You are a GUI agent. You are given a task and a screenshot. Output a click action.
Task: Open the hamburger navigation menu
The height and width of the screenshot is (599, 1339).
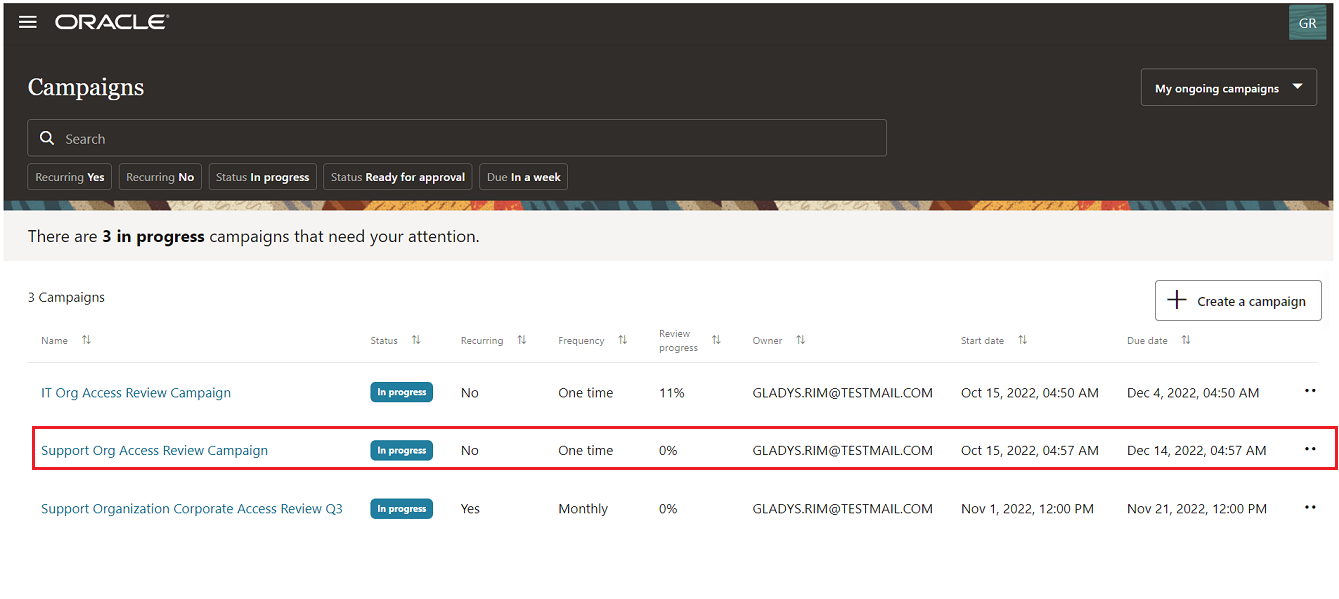(28, 22)
